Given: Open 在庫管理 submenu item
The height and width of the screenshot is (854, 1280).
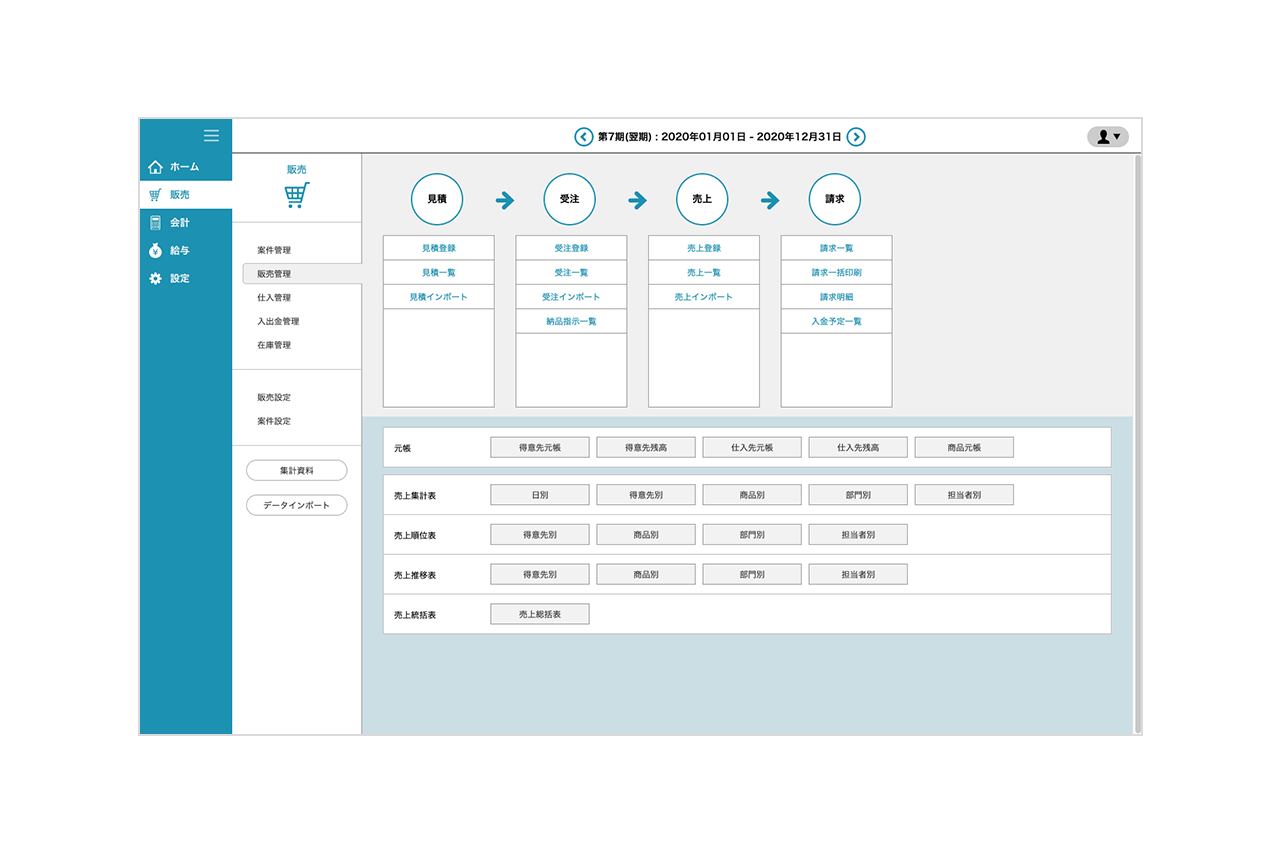Looking at the screenshot, I should coord(274,346).
